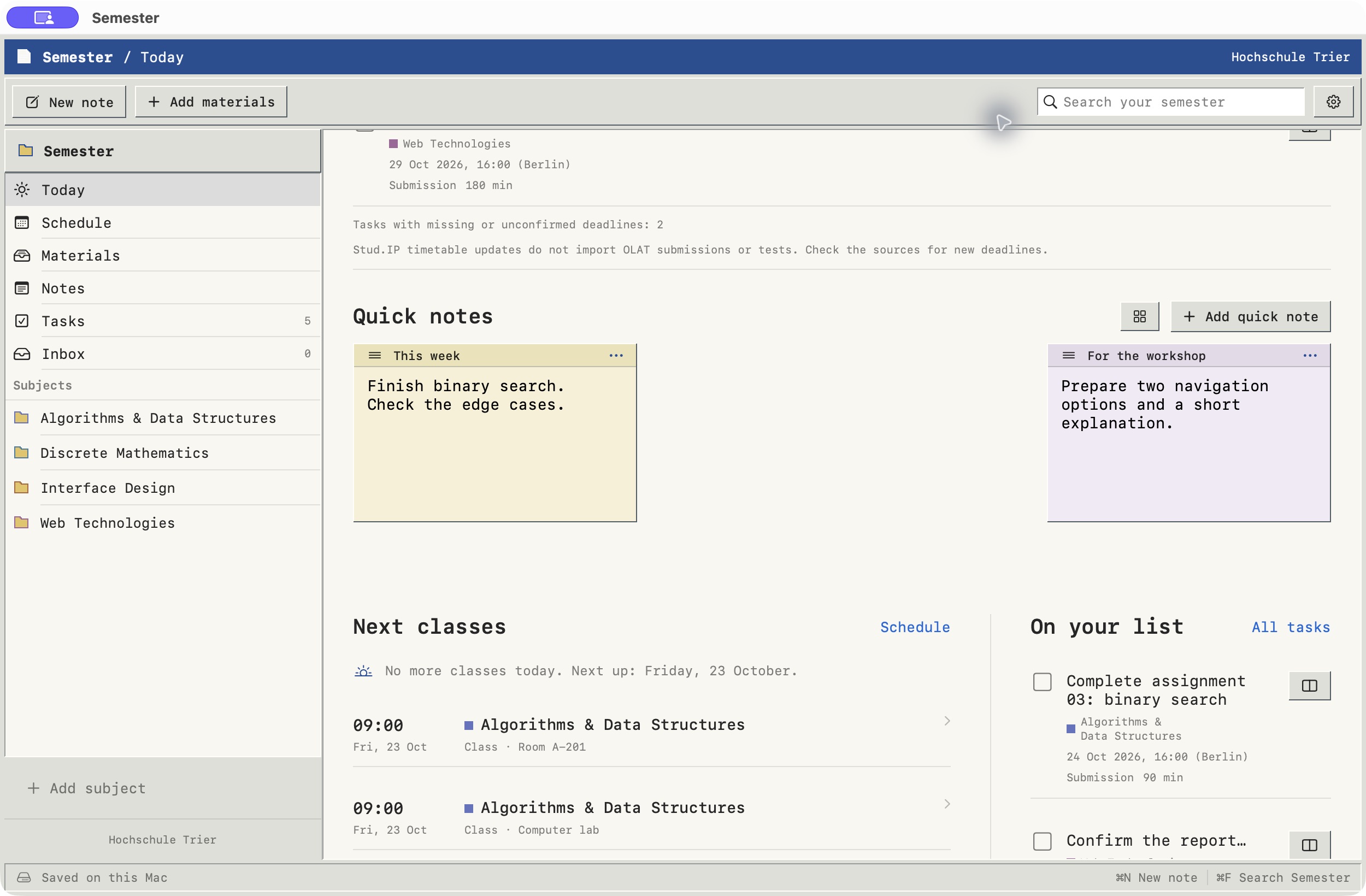Click the This week note text
Viewport: 1366px width, 896px height.
[466, 395]
